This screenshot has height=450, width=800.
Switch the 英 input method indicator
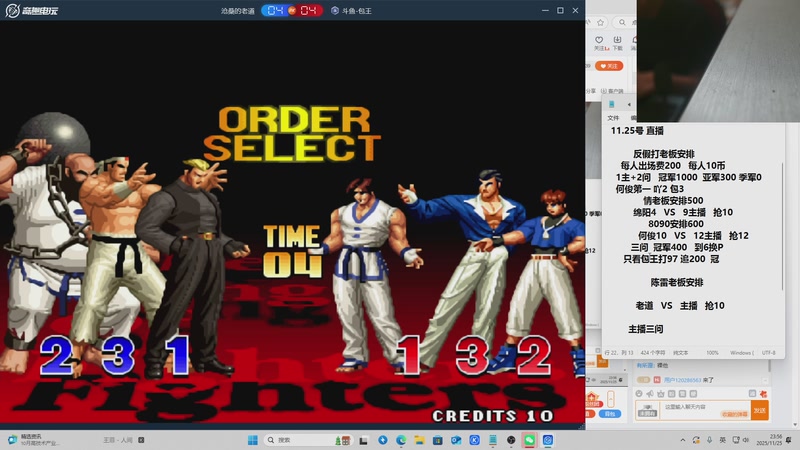[722, 440]
